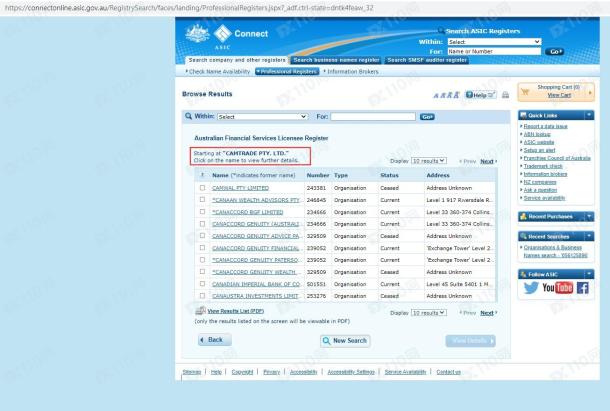Tick the CANADIAN IMPERIAL BANK checkbox

pyautogui.click(x=202, y=284)
